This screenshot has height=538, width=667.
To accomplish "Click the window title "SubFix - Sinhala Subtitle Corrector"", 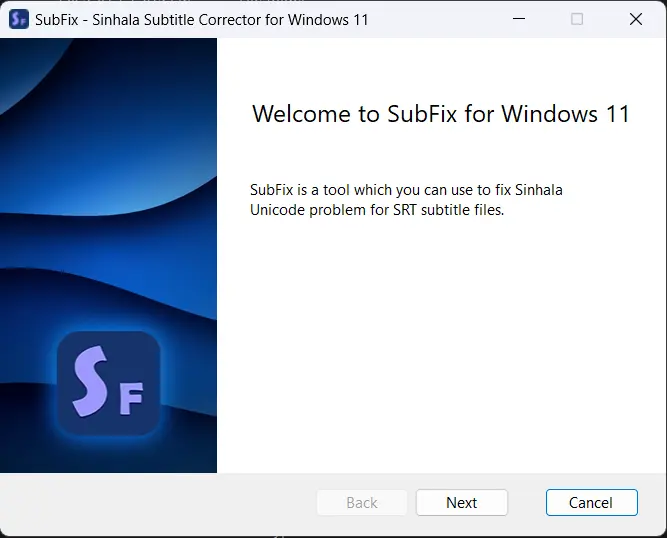I will coord(202,20).
